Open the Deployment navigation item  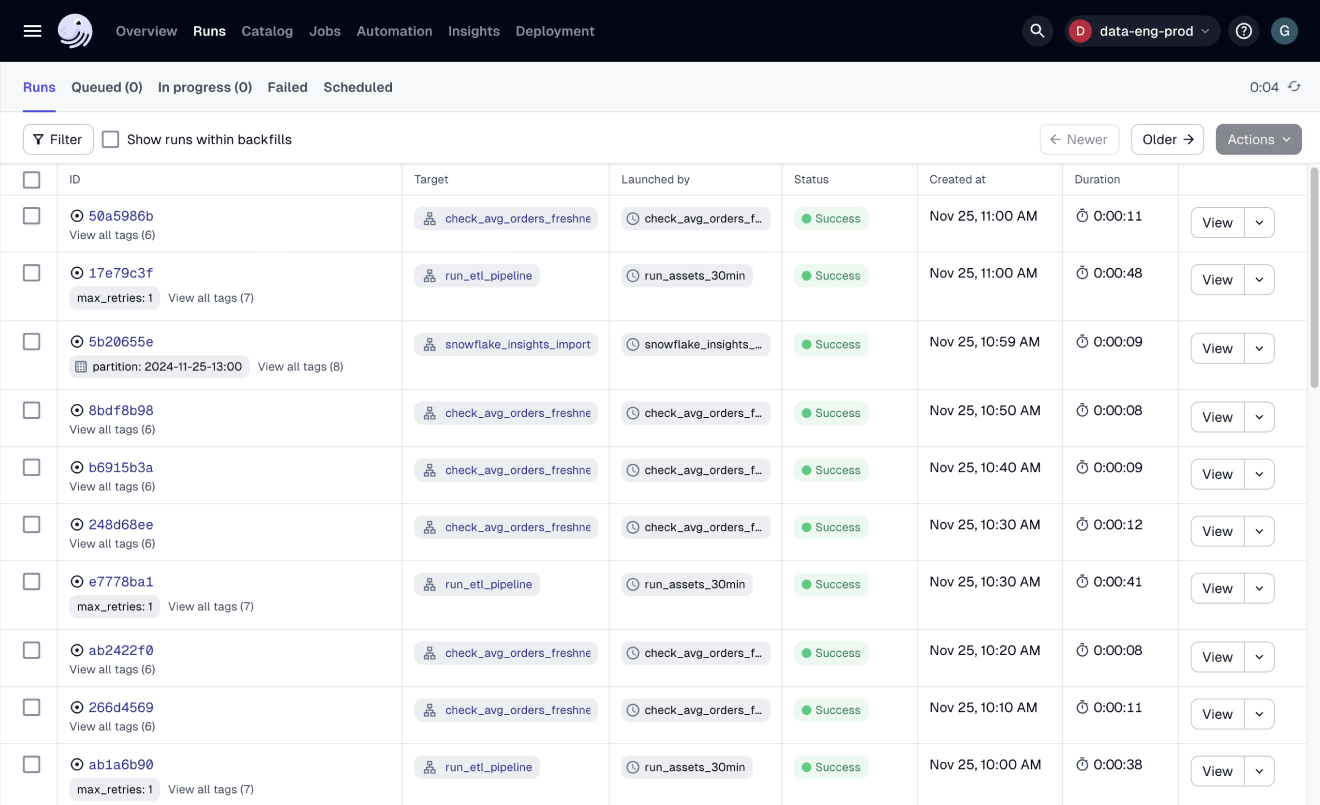point(555,30)
